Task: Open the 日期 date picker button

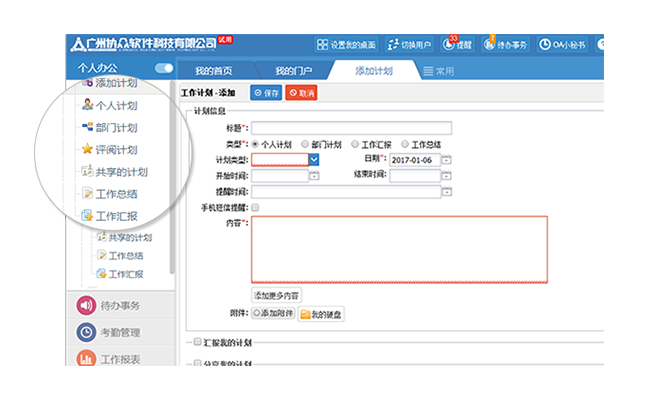Action: coord(446,159)
